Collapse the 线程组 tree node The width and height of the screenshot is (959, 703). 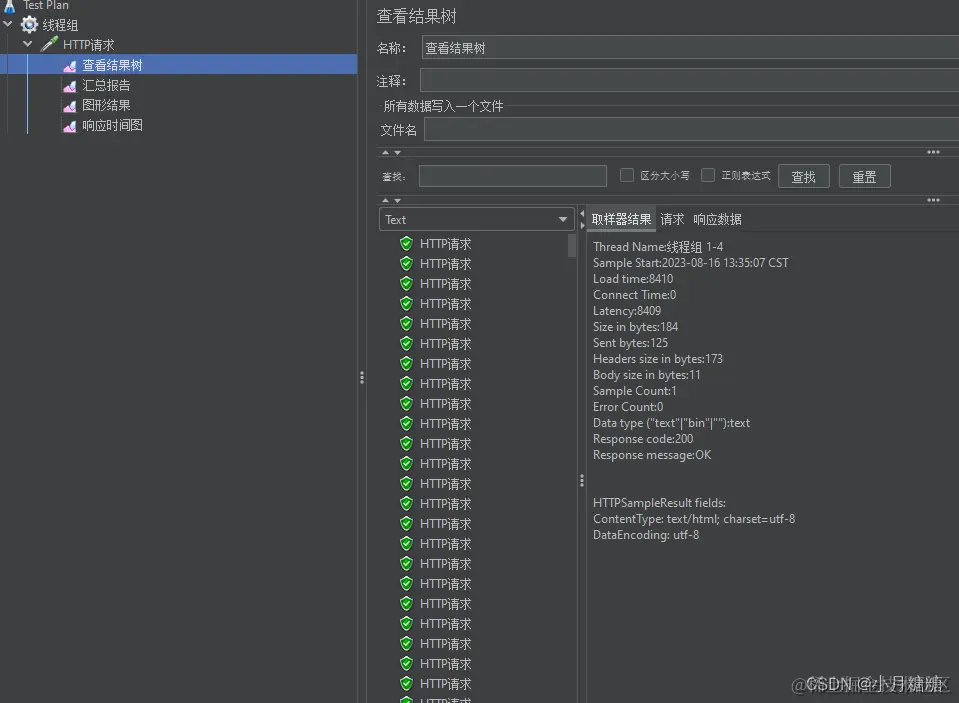tap(8, 24)
